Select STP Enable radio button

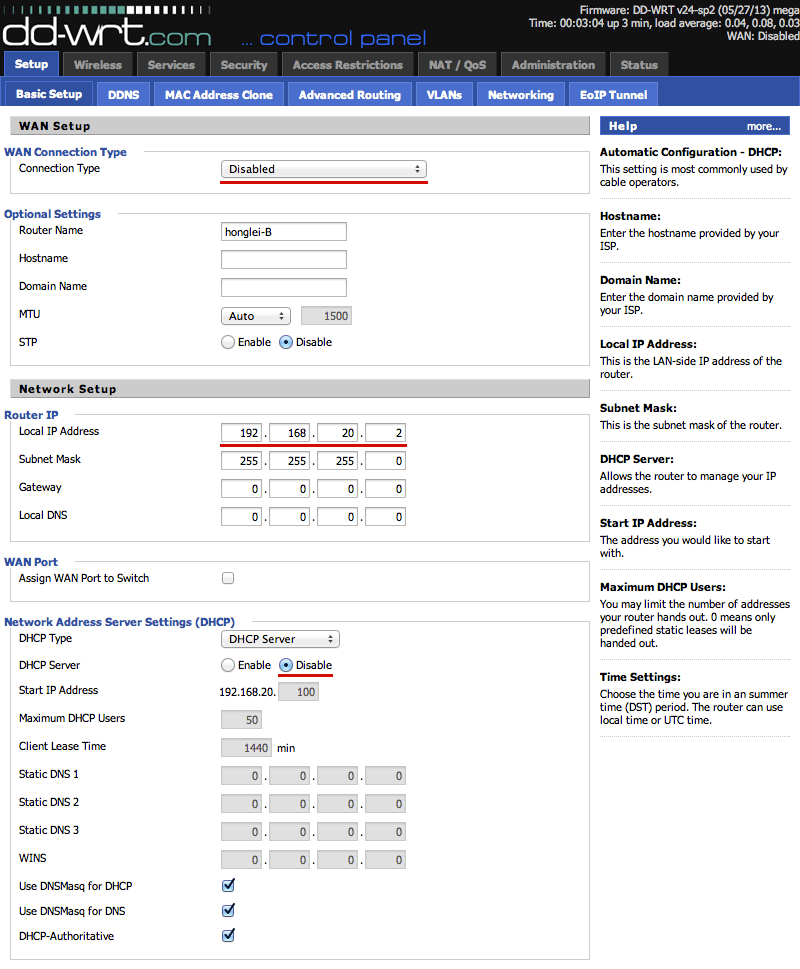pyautogui.click(x=228, y=342)
